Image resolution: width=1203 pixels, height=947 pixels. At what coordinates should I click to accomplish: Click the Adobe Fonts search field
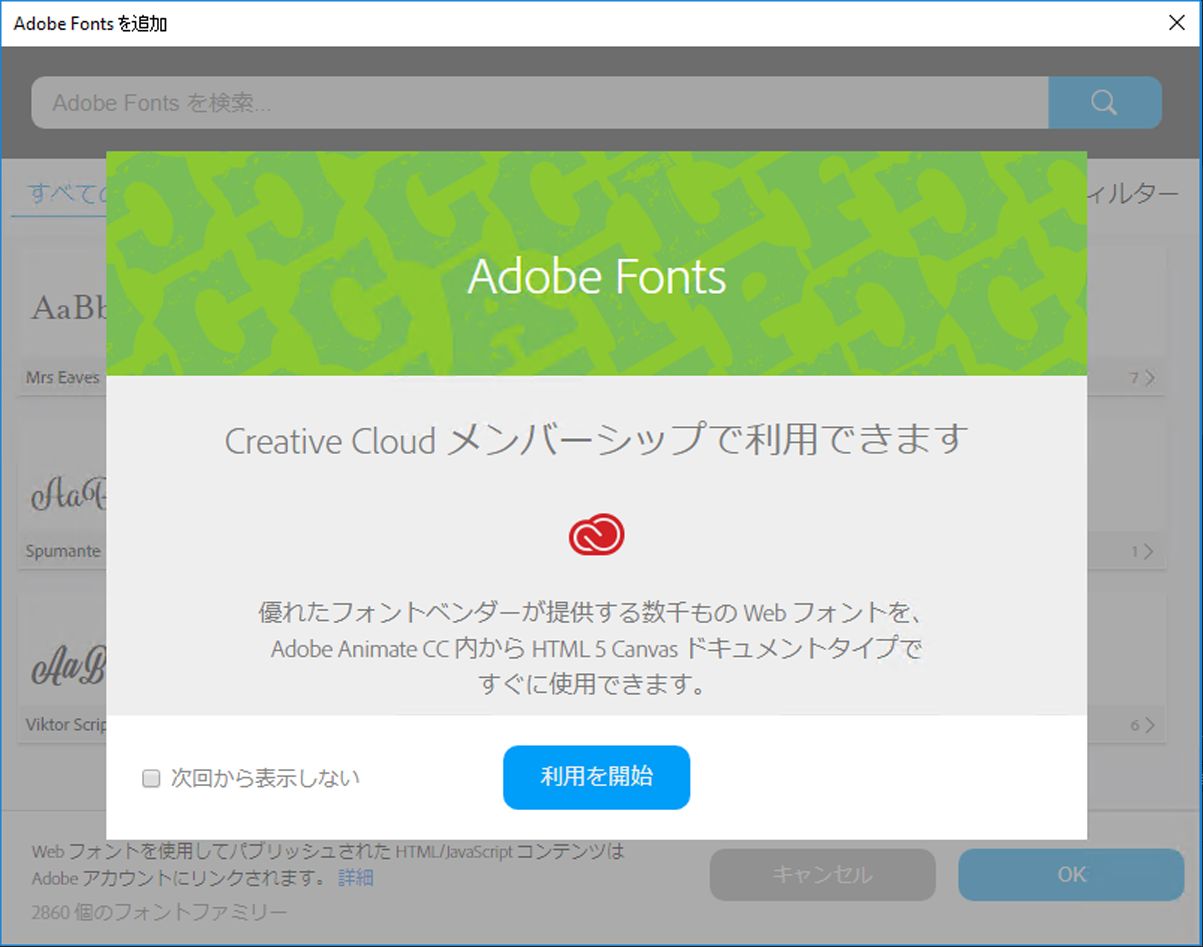[400, 102]
